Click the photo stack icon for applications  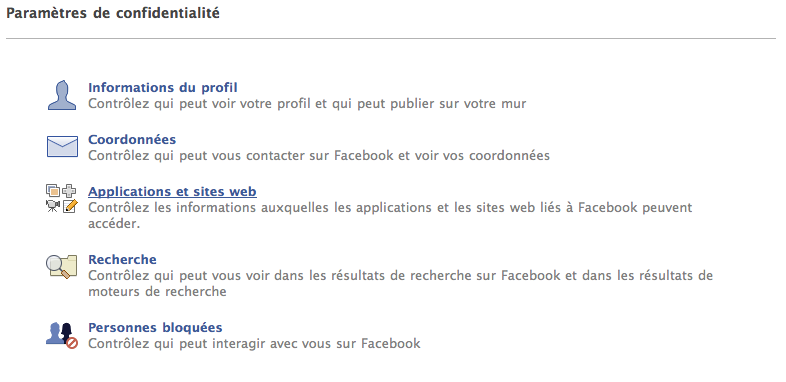53,190
